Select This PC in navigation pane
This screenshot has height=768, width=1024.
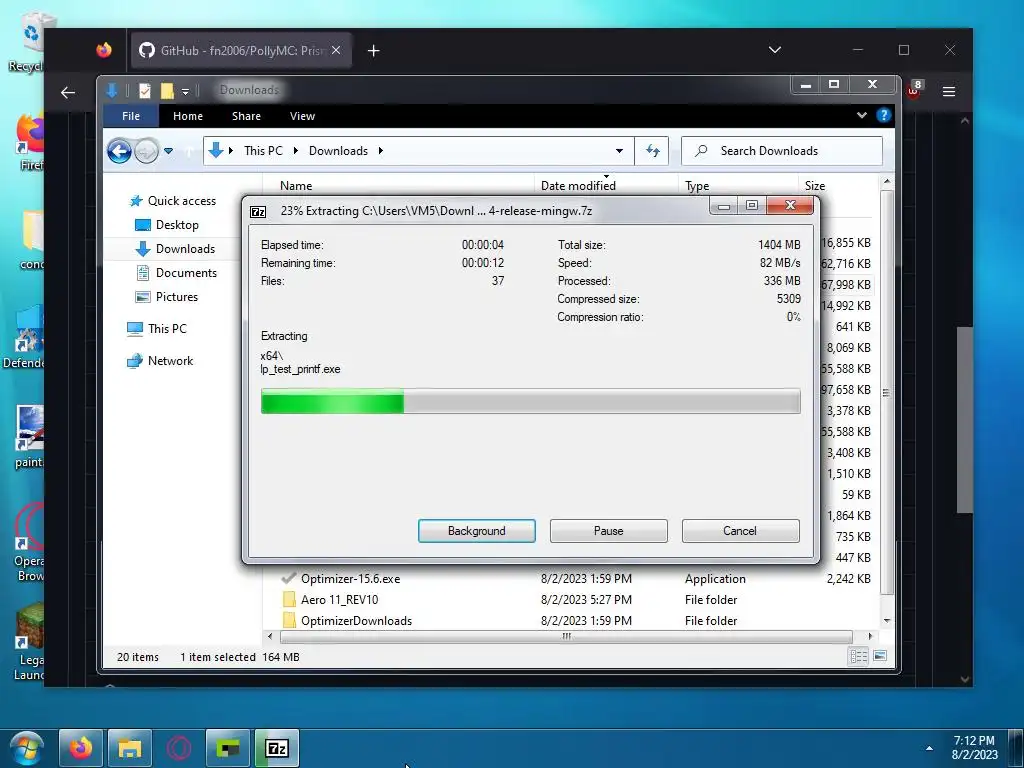point(157,329)
